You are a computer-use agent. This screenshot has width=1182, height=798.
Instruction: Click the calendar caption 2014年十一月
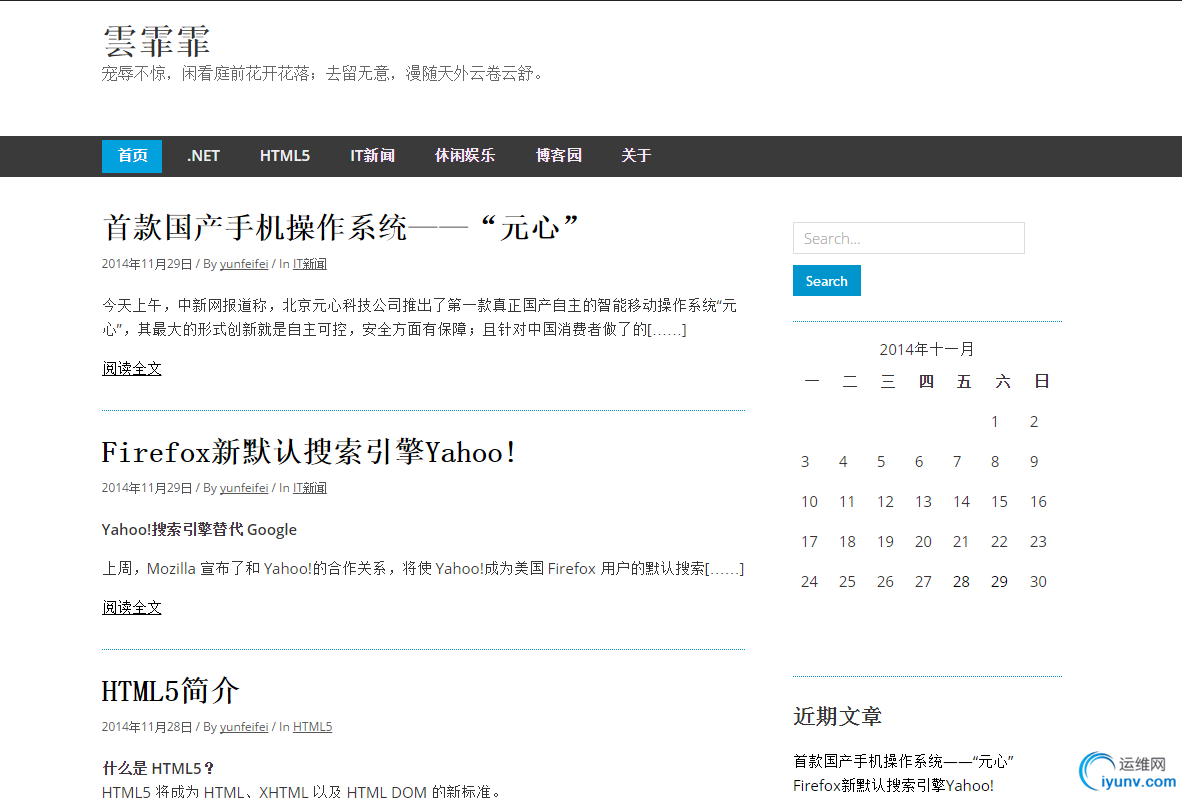pos(926,349)
